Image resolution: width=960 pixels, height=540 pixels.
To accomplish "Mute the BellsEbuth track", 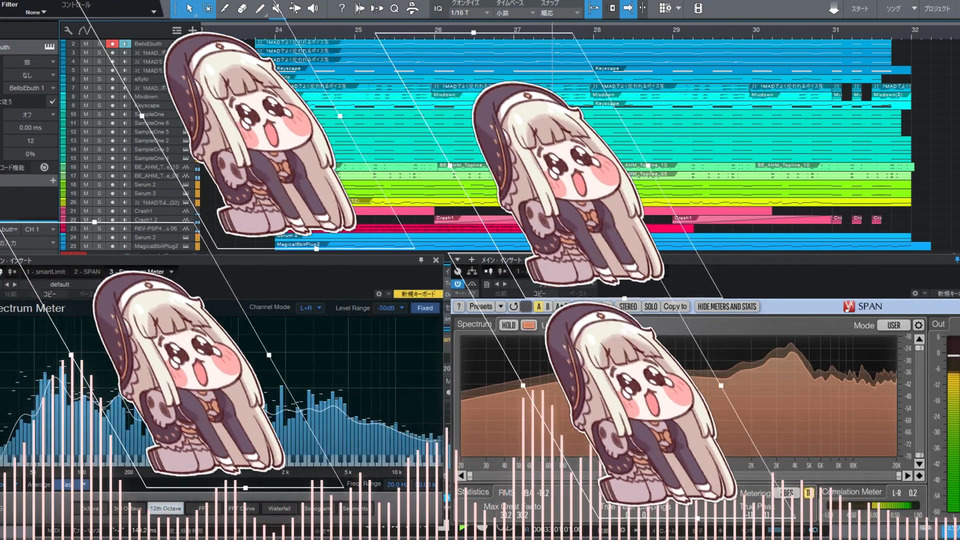I will 86,44.
